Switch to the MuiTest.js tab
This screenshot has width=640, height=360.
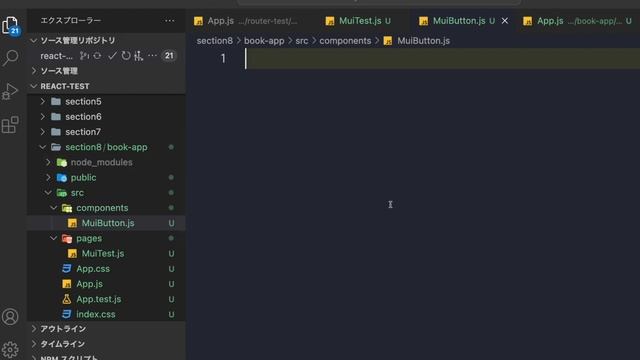tap(364, 21)
